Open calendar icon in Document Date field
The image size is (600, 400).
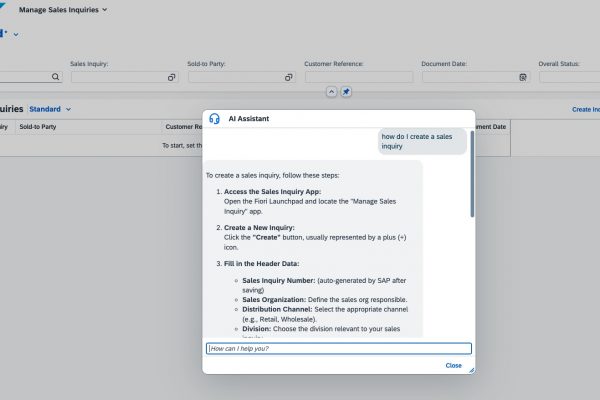tap(523, 77)
